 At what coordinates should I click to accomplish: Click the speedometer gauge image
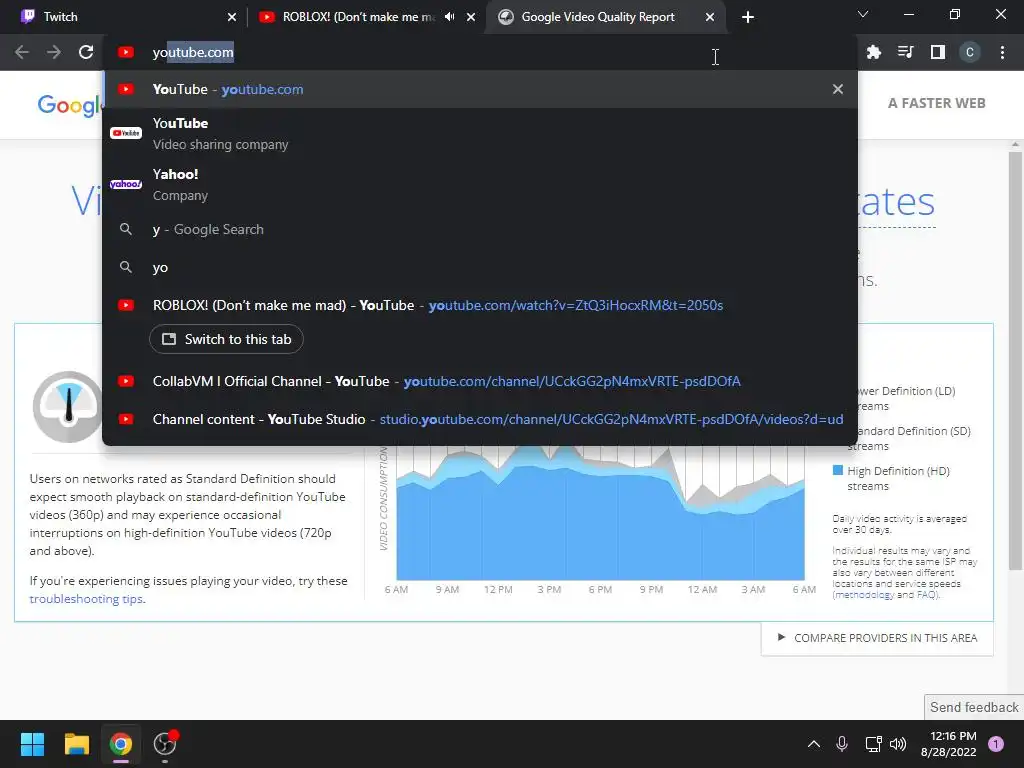pyautogui.click(x=67, y=407)
